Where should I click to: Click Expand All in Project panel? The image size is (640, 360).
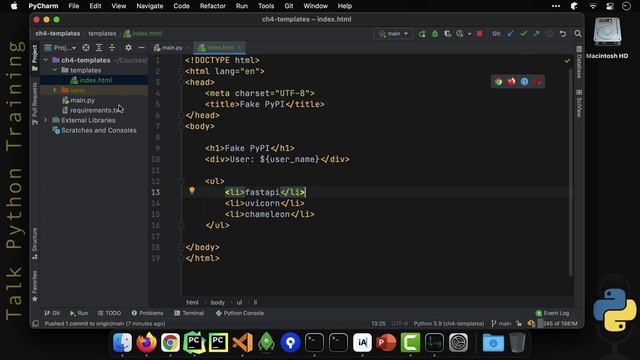[99, 48]
